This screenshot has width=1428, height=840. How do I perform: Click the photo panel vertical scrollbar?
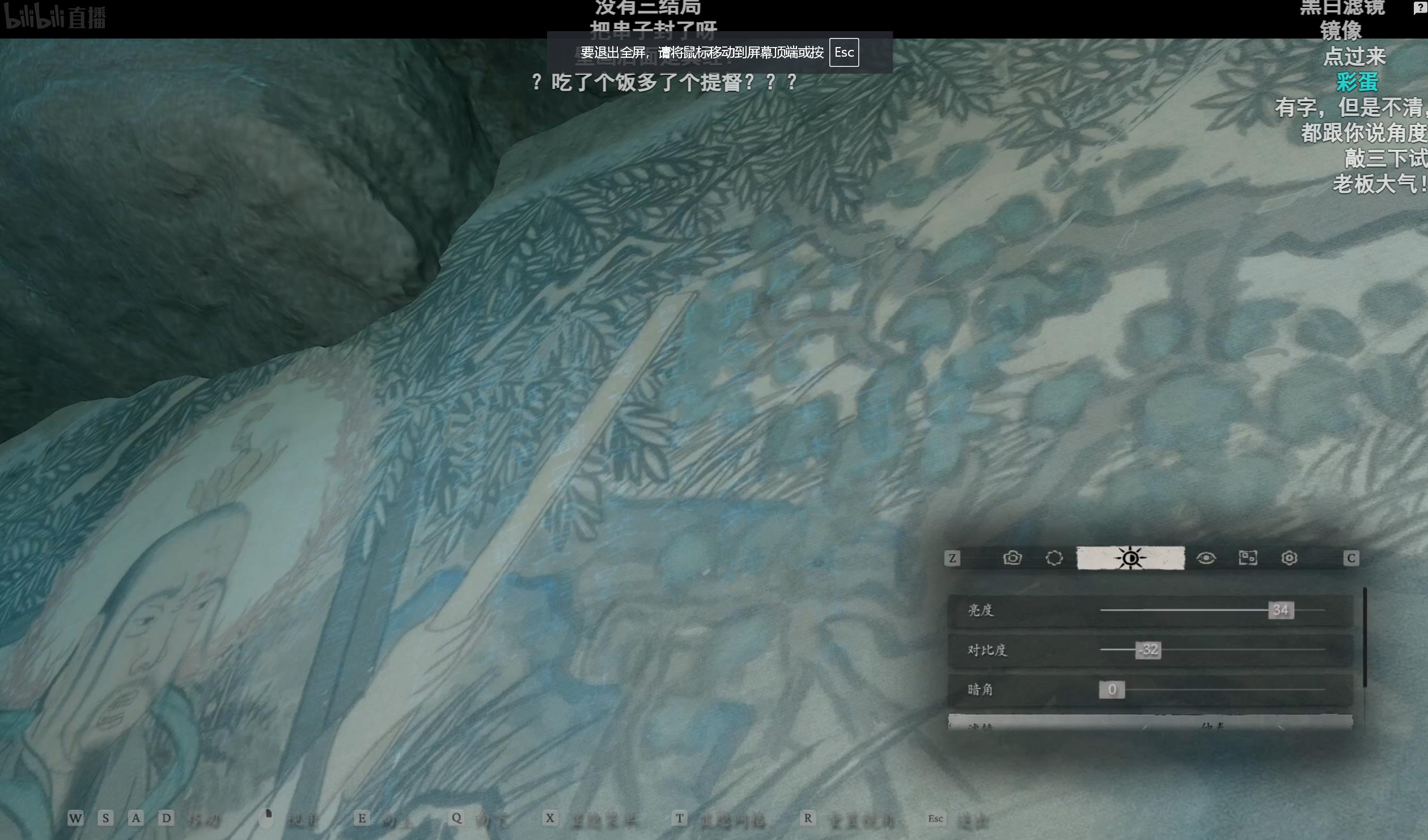pyautogui.click(x=1365, y=638)
